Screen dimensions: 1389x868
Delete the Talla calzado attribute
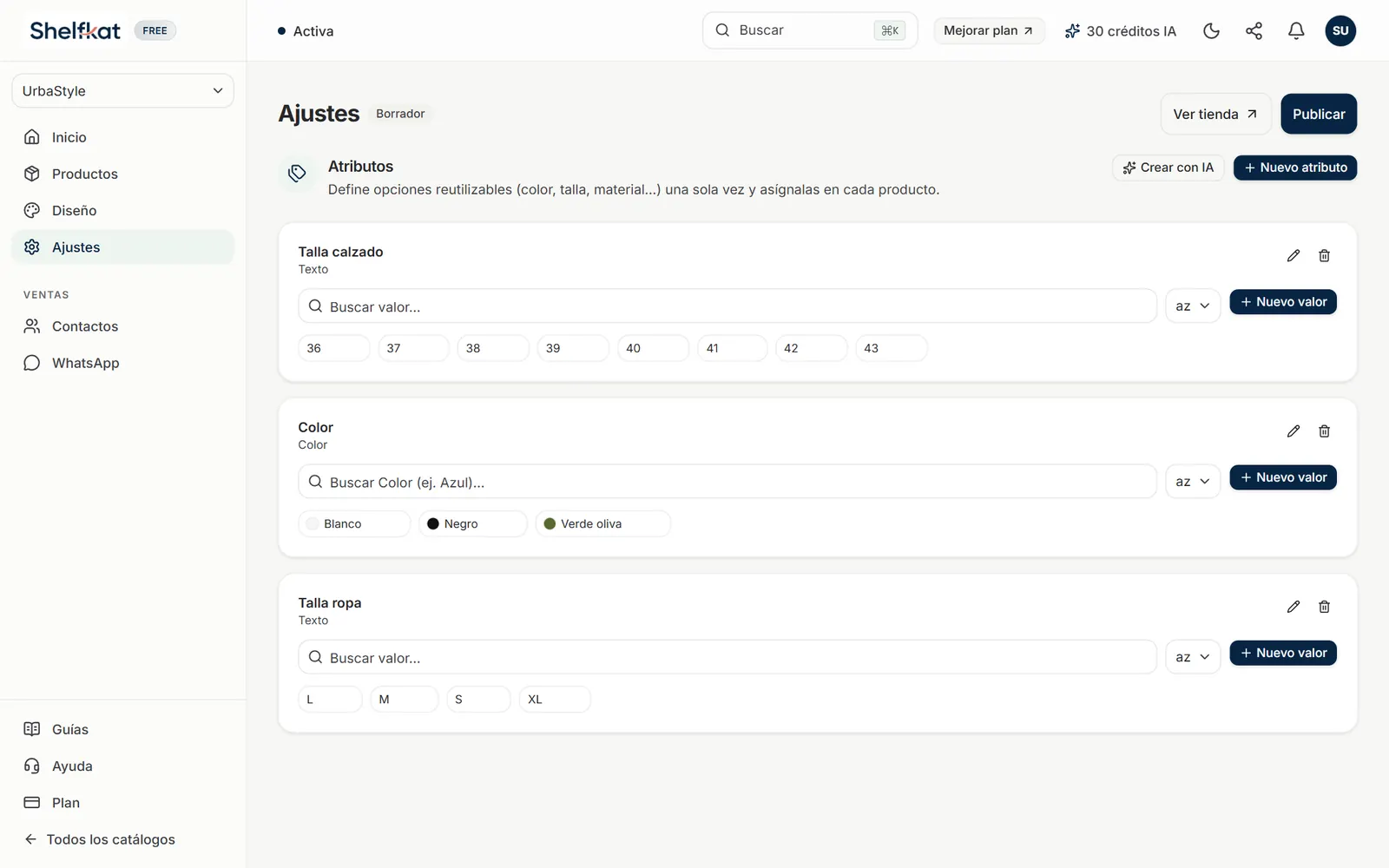point(1324,255)
